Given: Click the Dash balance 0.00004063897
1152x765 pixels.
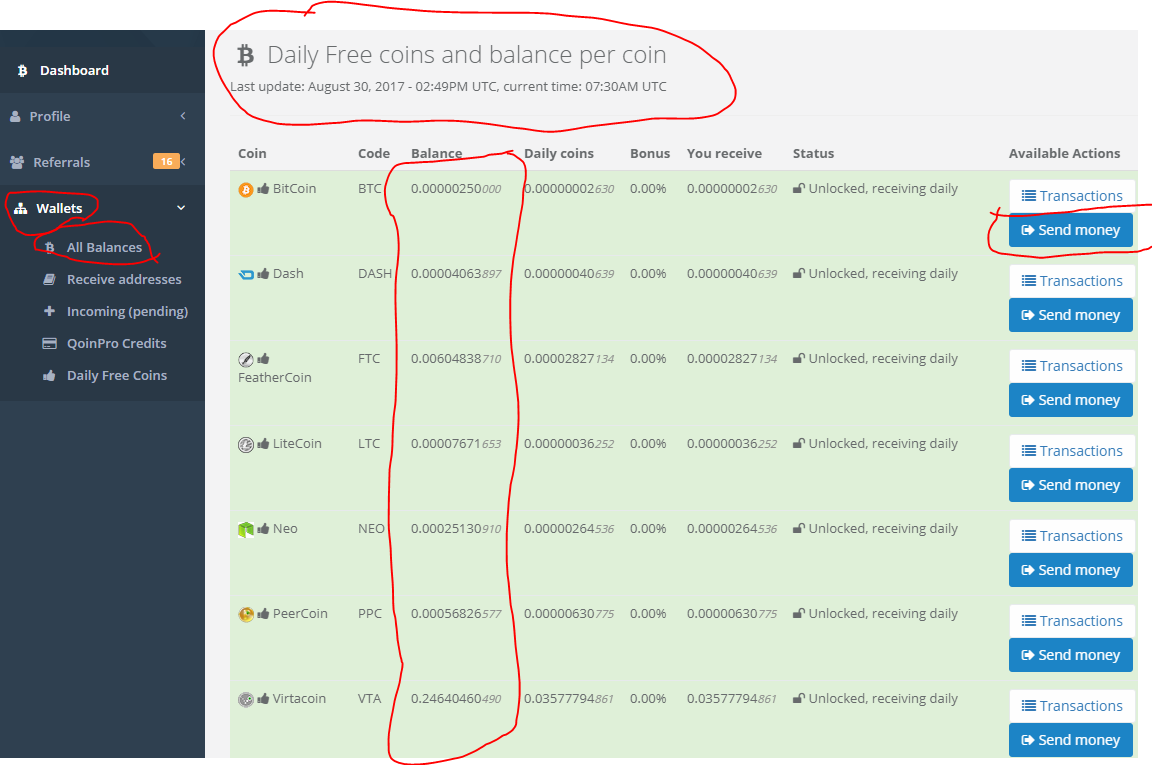Looking at the screenshot, I should click(x=456, y=274).
